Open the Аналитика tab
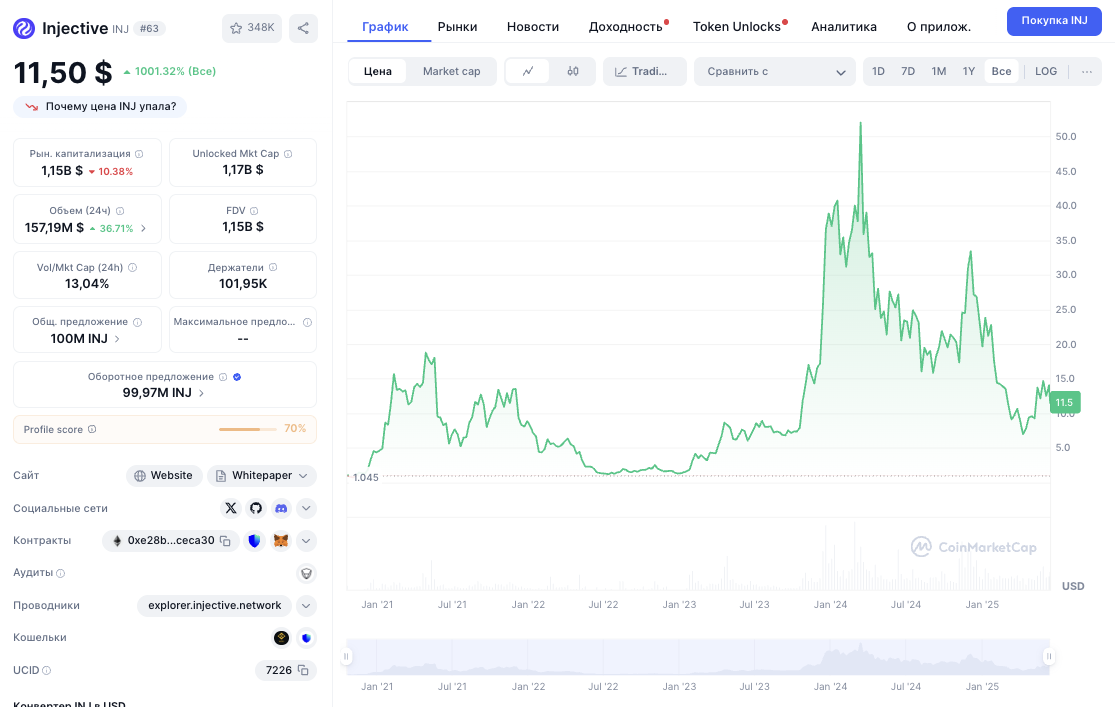Image resolution: width=1115 pixels, height=707 pixels. pos(844,26)
